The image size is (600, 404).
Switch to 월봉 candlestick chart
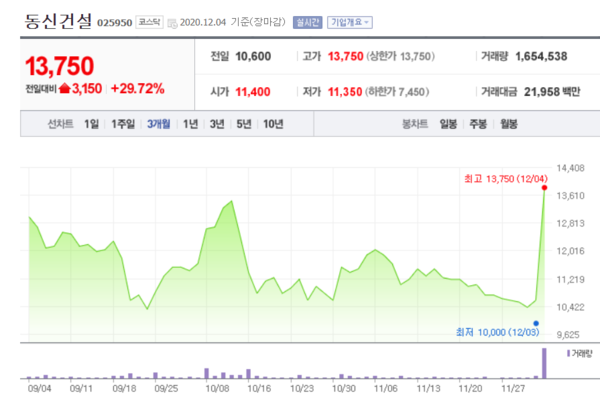click(509, 124)
